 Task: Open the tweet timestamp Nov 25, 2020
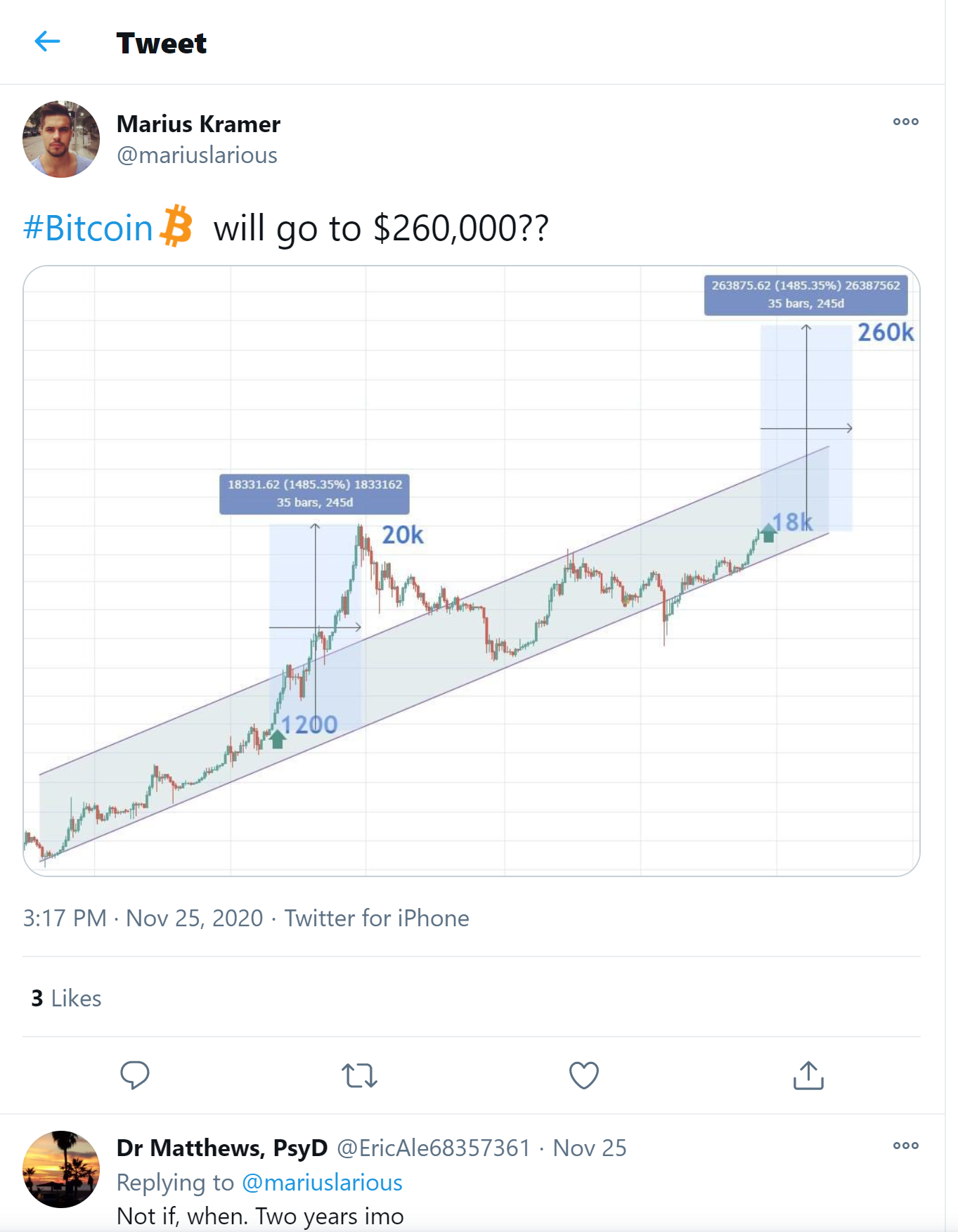(143, 918)
